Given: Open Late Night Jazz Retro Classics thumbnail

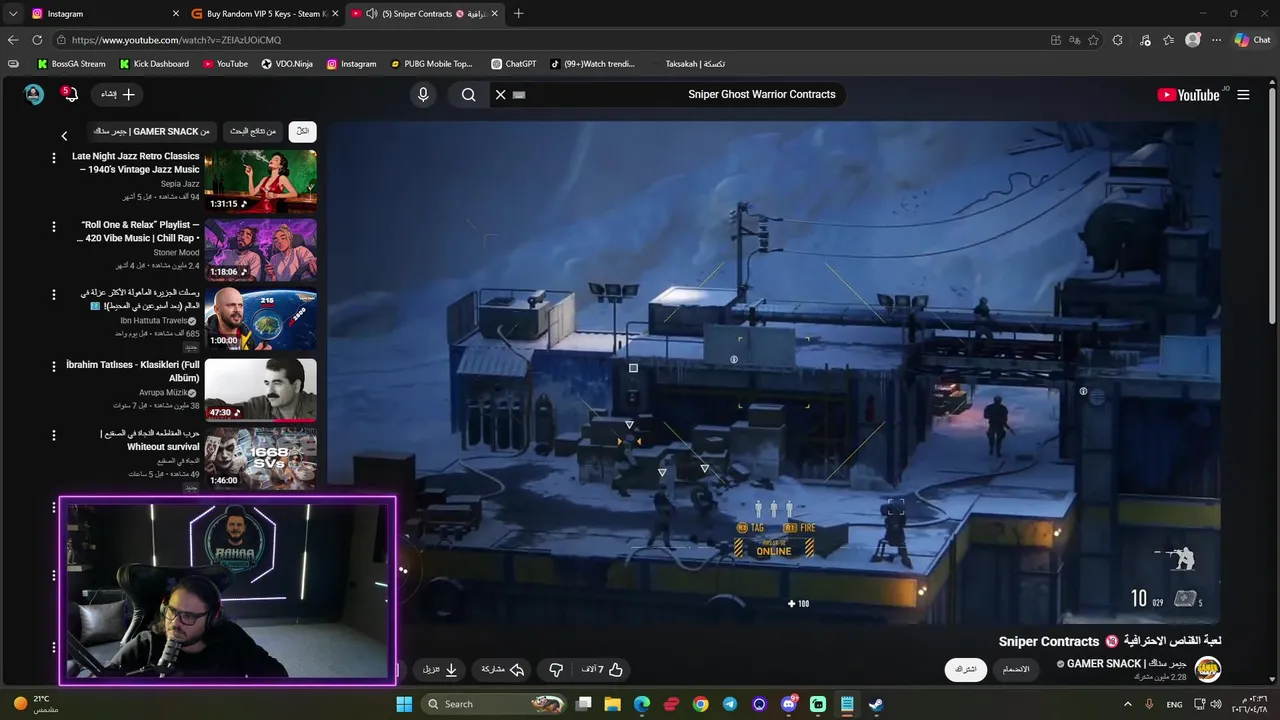Looking at the screenshot, I should [261, 181].
